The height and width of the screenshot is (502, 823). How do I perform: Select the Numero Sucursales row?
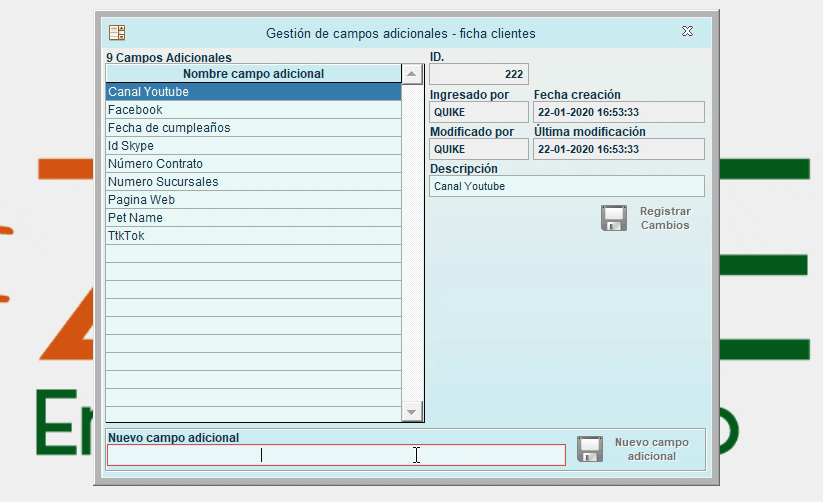tap(254, 182)
